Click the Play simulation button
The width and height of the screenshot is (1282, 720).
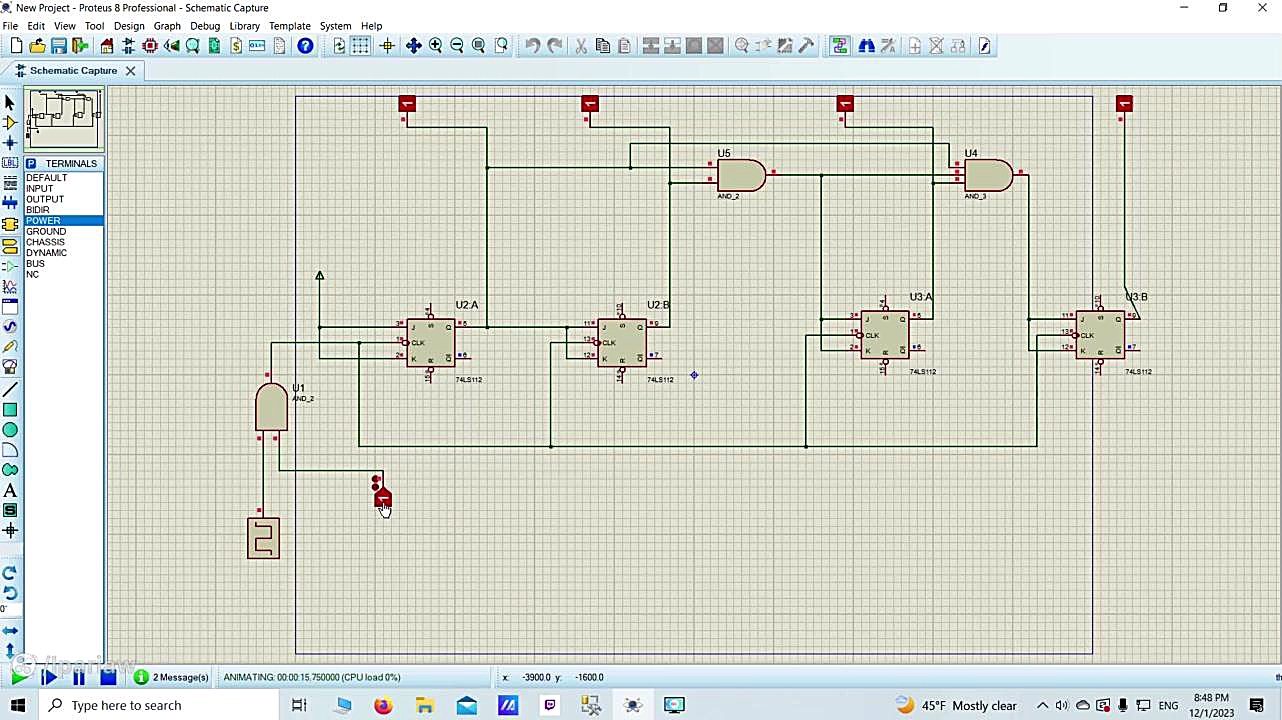(19, 677)
